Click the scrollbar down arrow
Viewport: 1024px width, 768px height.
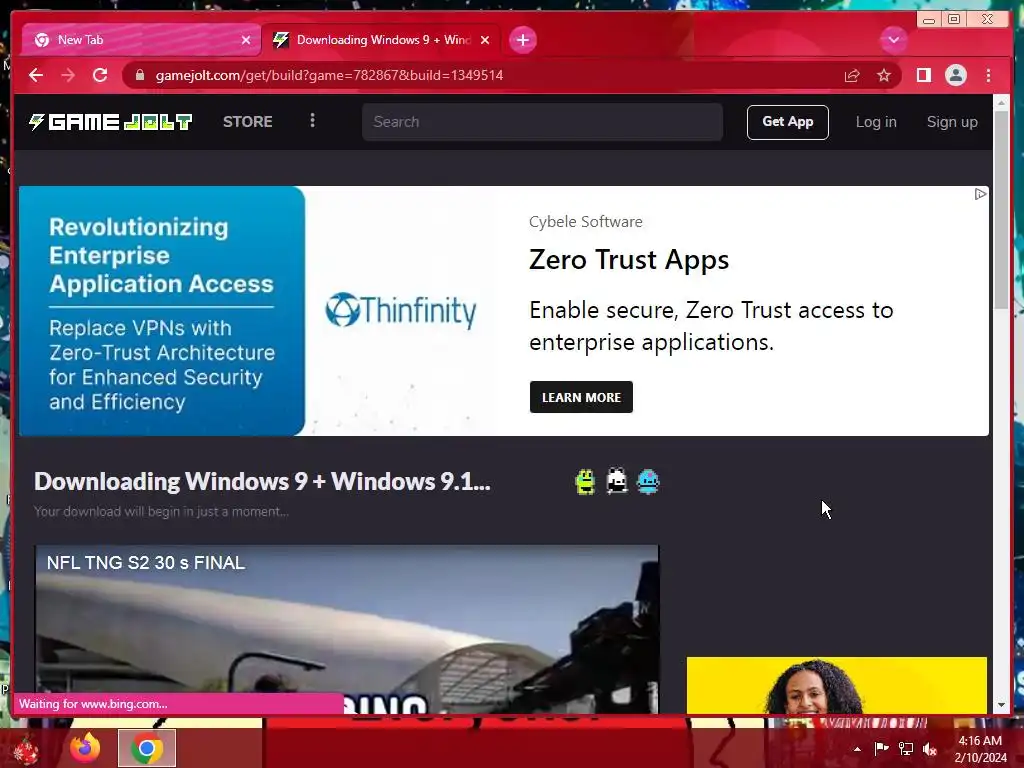click(x=1001, y=705)
